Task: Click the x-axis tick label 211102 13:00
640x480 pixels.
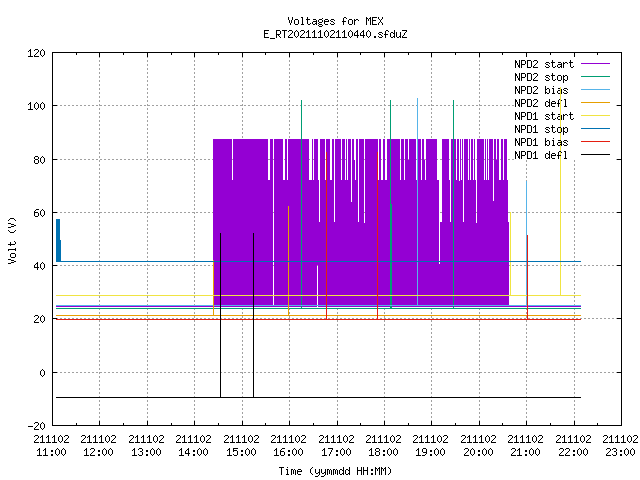Action: (146, 446)
